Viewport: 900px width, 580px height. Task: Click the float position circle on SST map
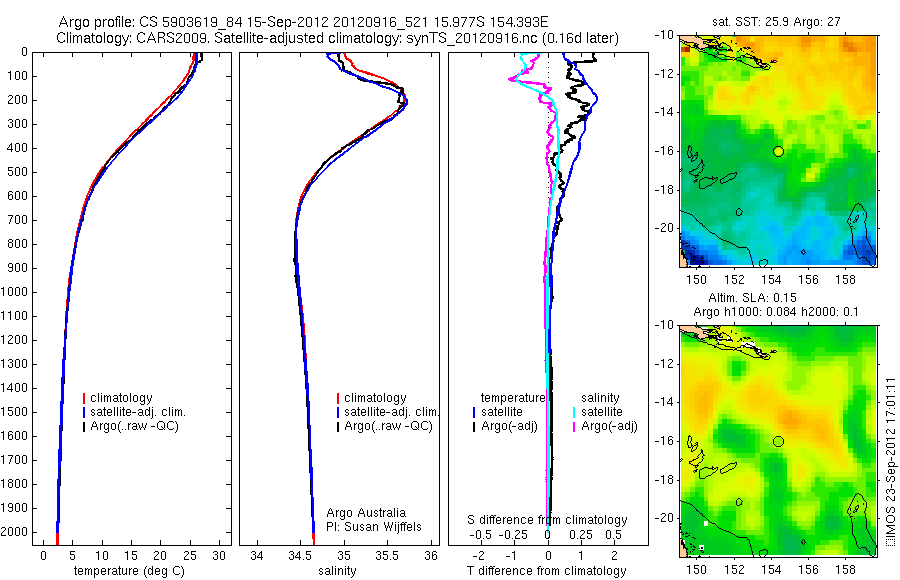tap(778, 152)
